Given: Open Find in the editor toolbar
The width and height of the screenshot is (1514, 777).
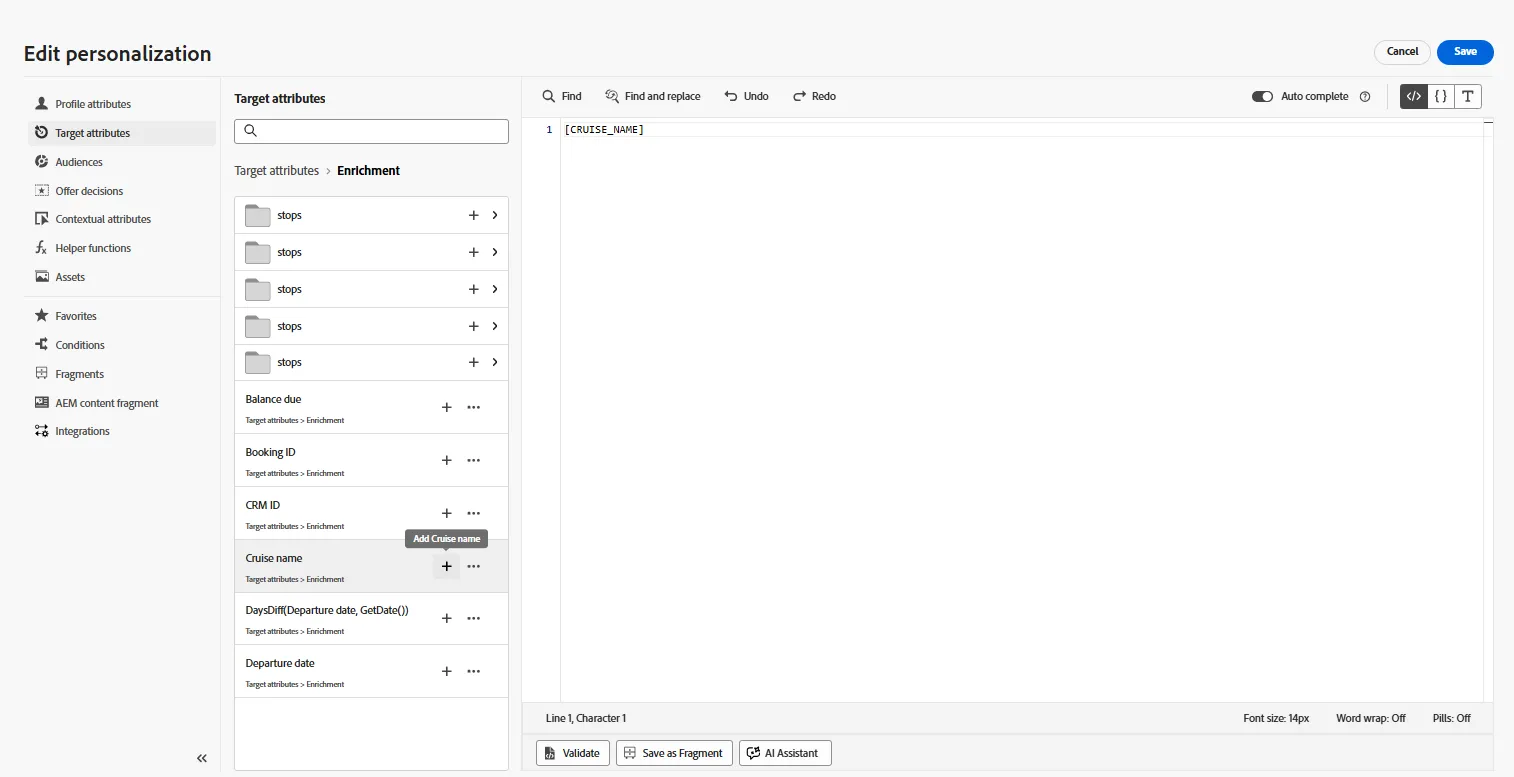Looking at the screenshot, I should coord(561,96).
